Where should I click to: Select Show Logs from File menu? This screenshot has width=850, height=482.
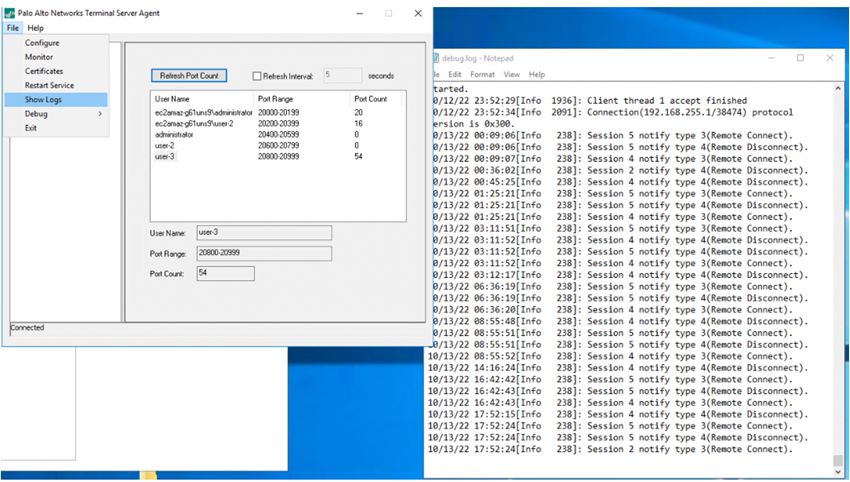(x=45, y=100)
